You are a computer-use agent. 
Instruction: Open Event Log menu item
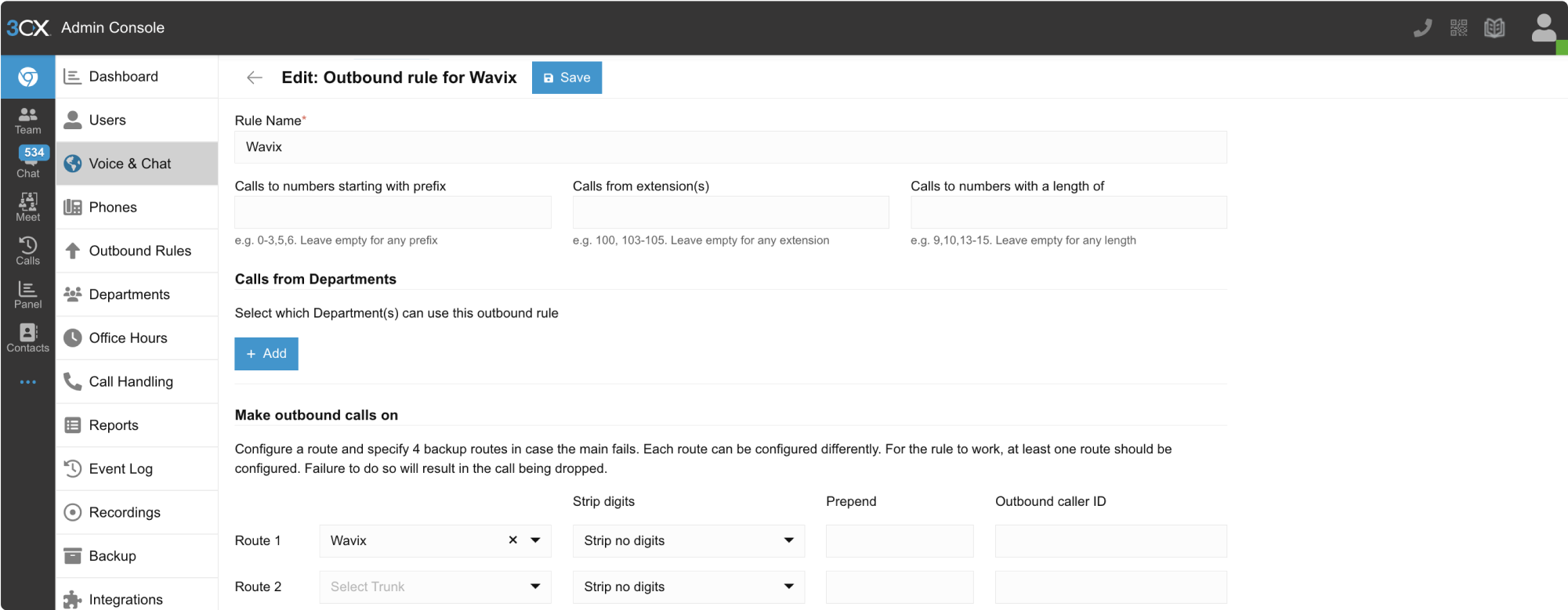(136, 469)
